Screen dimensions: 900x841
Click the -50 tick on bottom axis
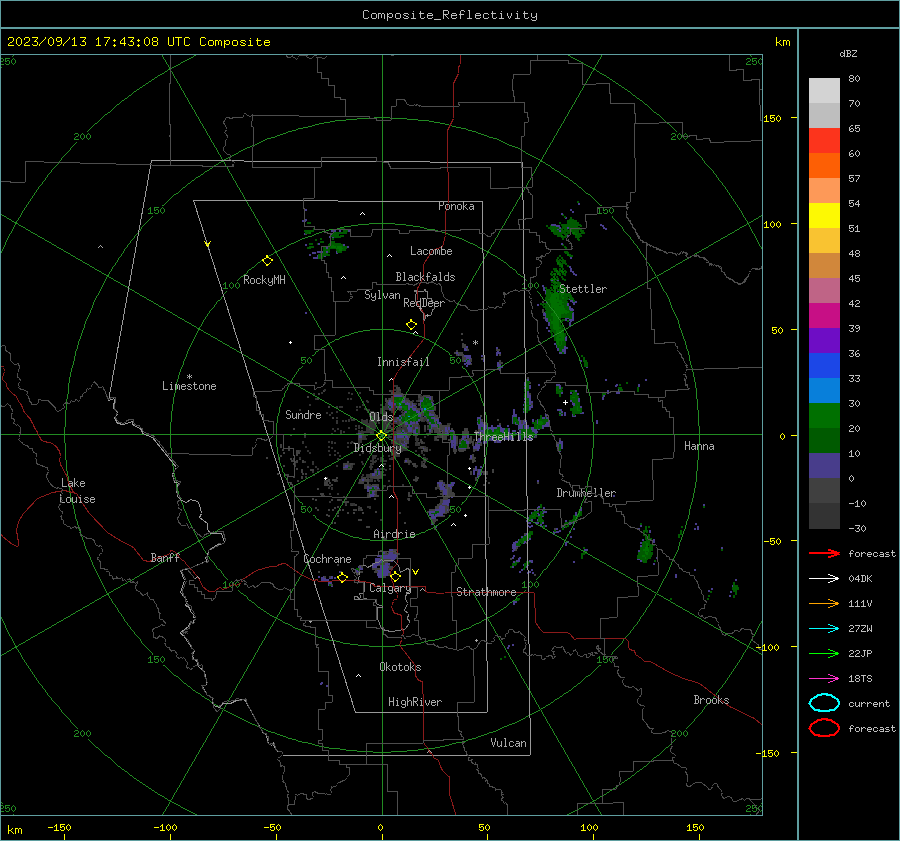point(272,827)
